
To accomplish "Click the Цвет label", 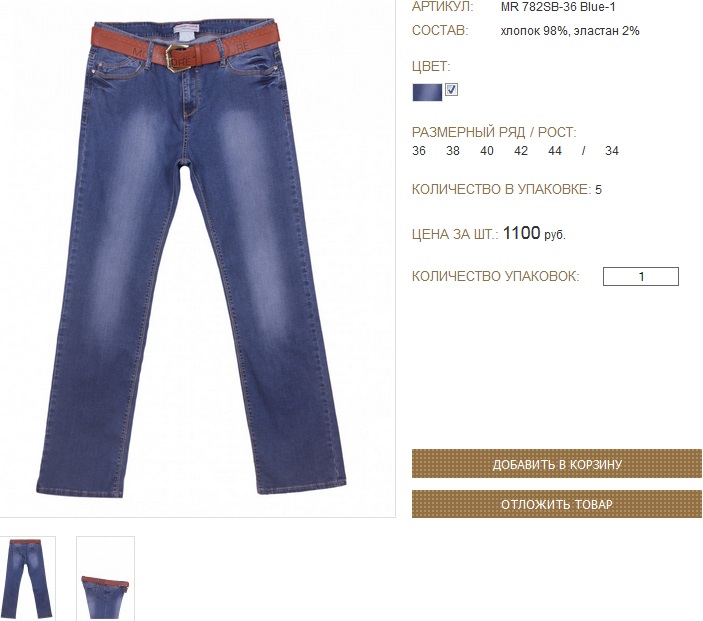I will tap(431, 66).
